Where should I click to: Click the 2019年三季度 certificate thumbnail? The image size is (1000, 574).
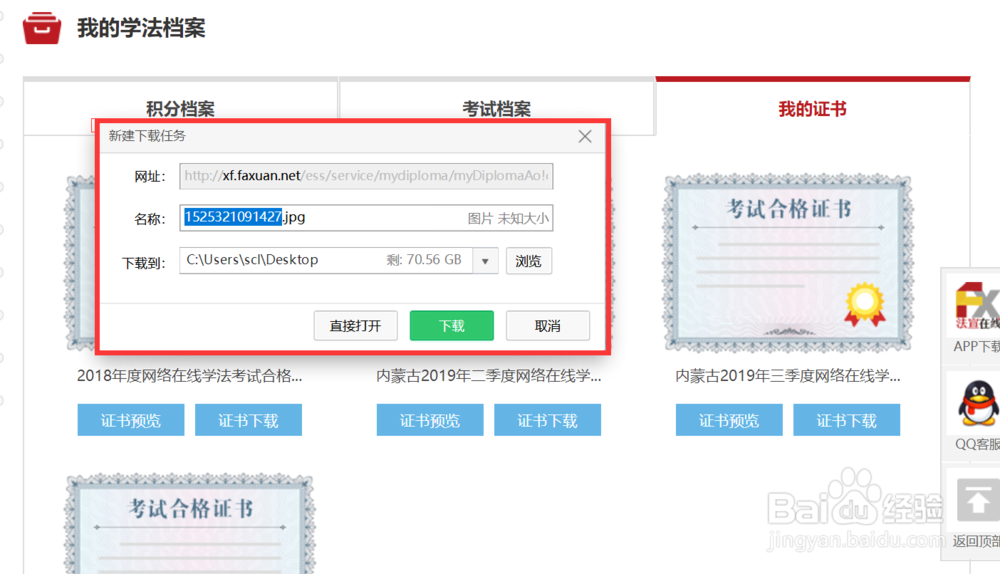788,263
